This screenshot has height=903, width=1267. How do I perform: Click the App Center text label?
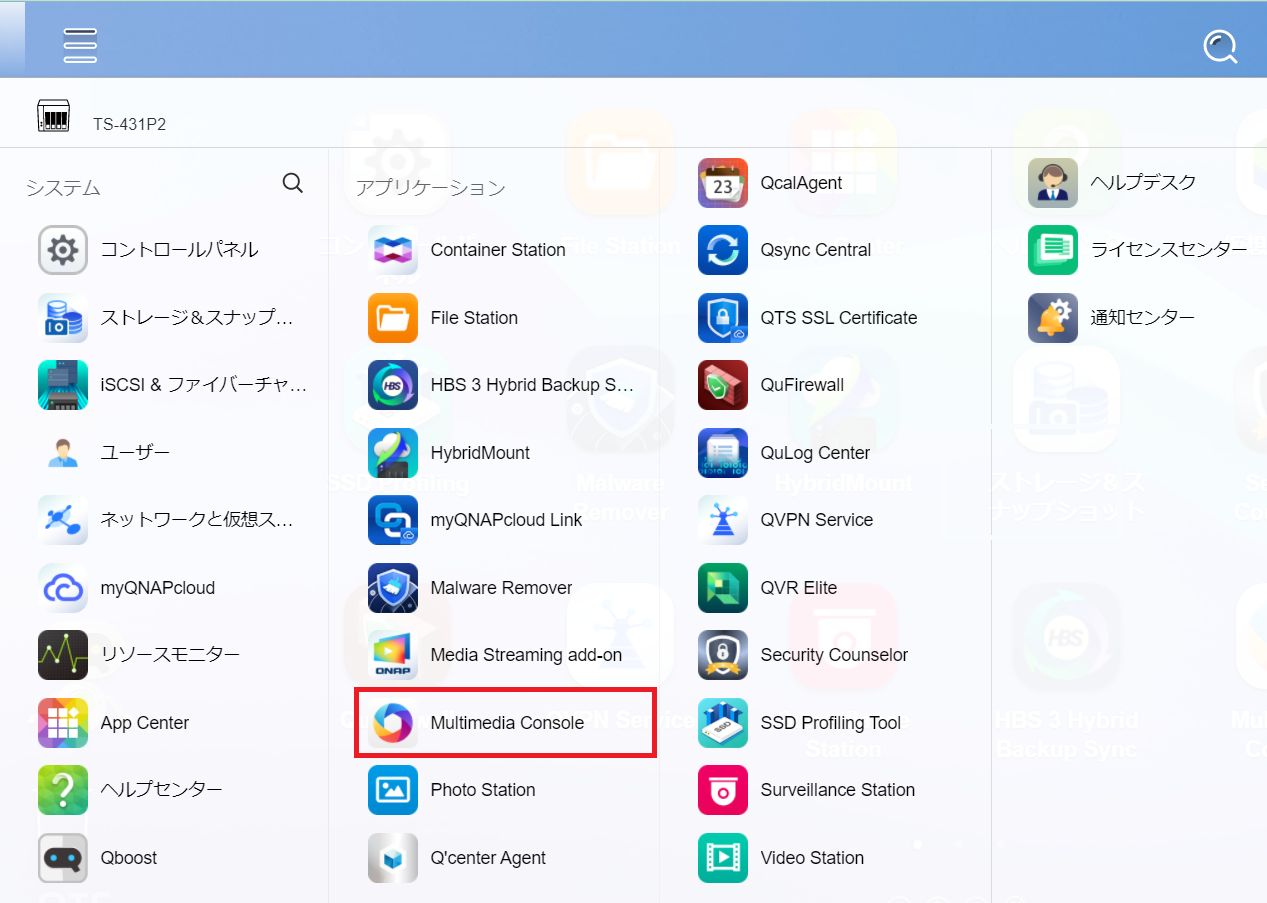145,723
